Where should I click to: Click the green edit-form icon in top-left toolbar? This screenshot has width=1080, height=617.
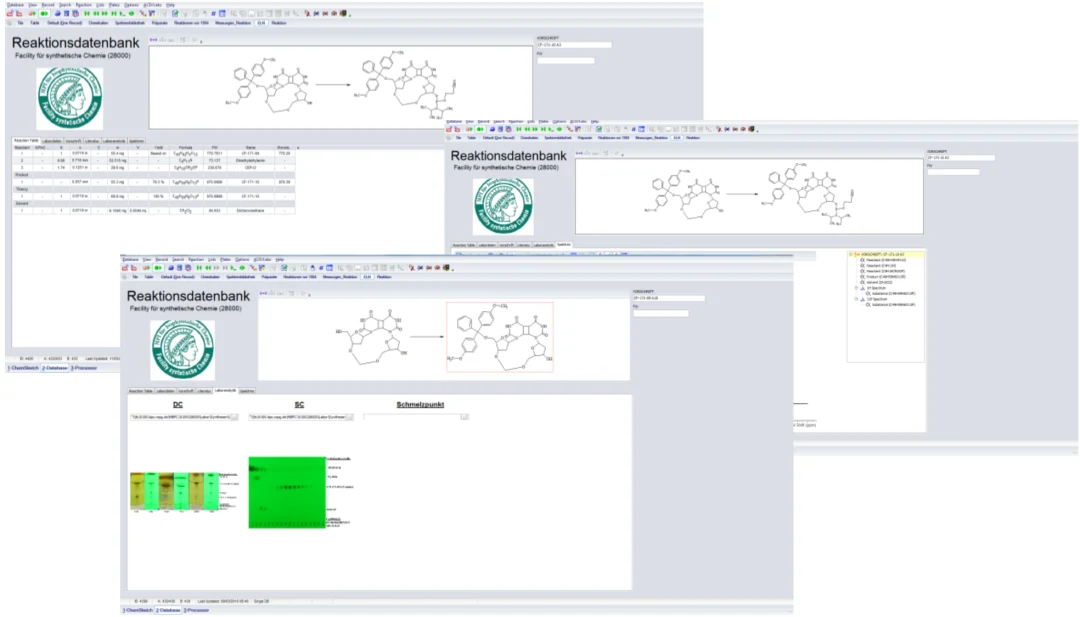[x=175, y=13]
